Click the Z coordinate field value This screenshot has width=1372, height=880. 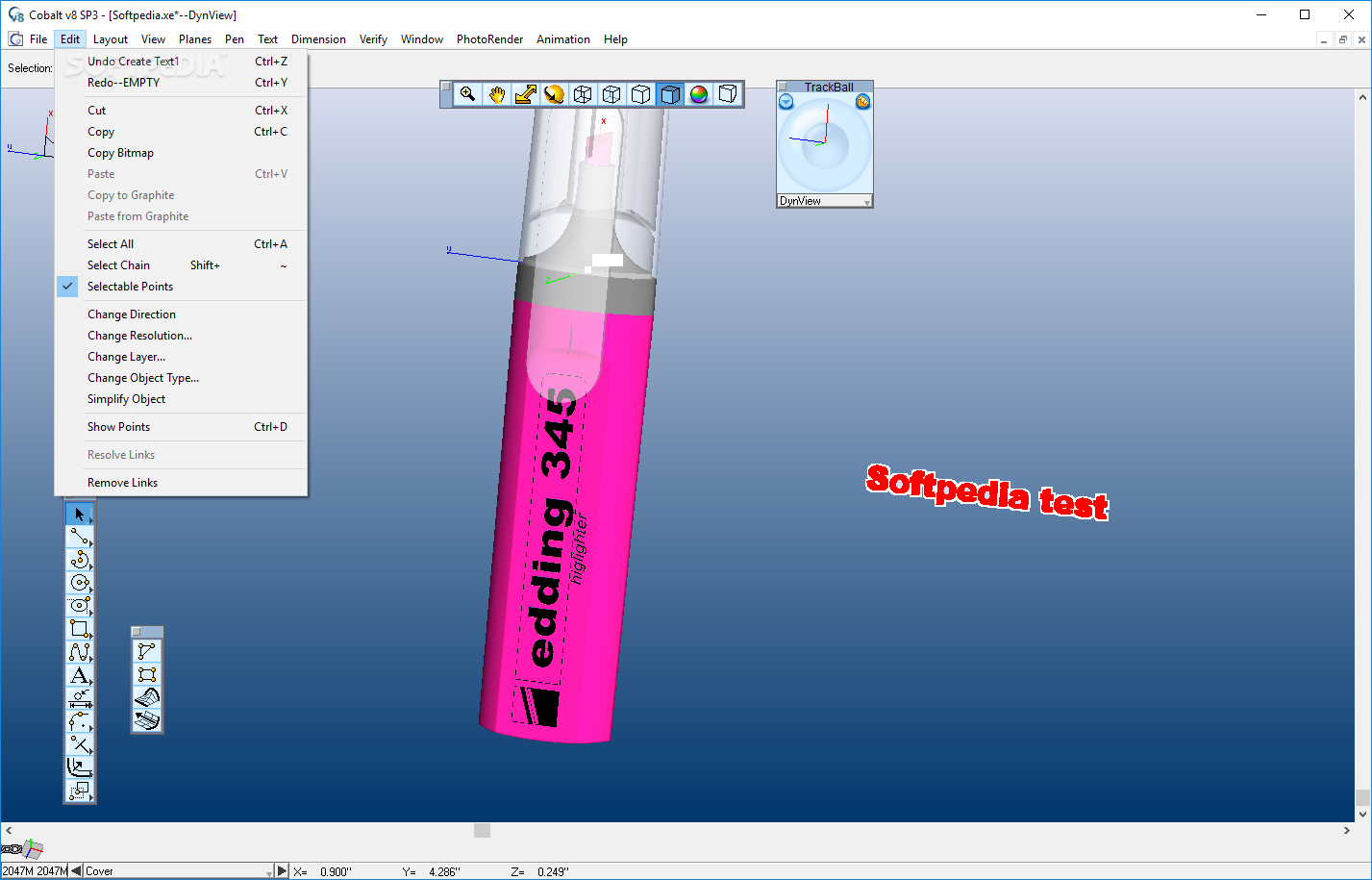coord(553,871)
